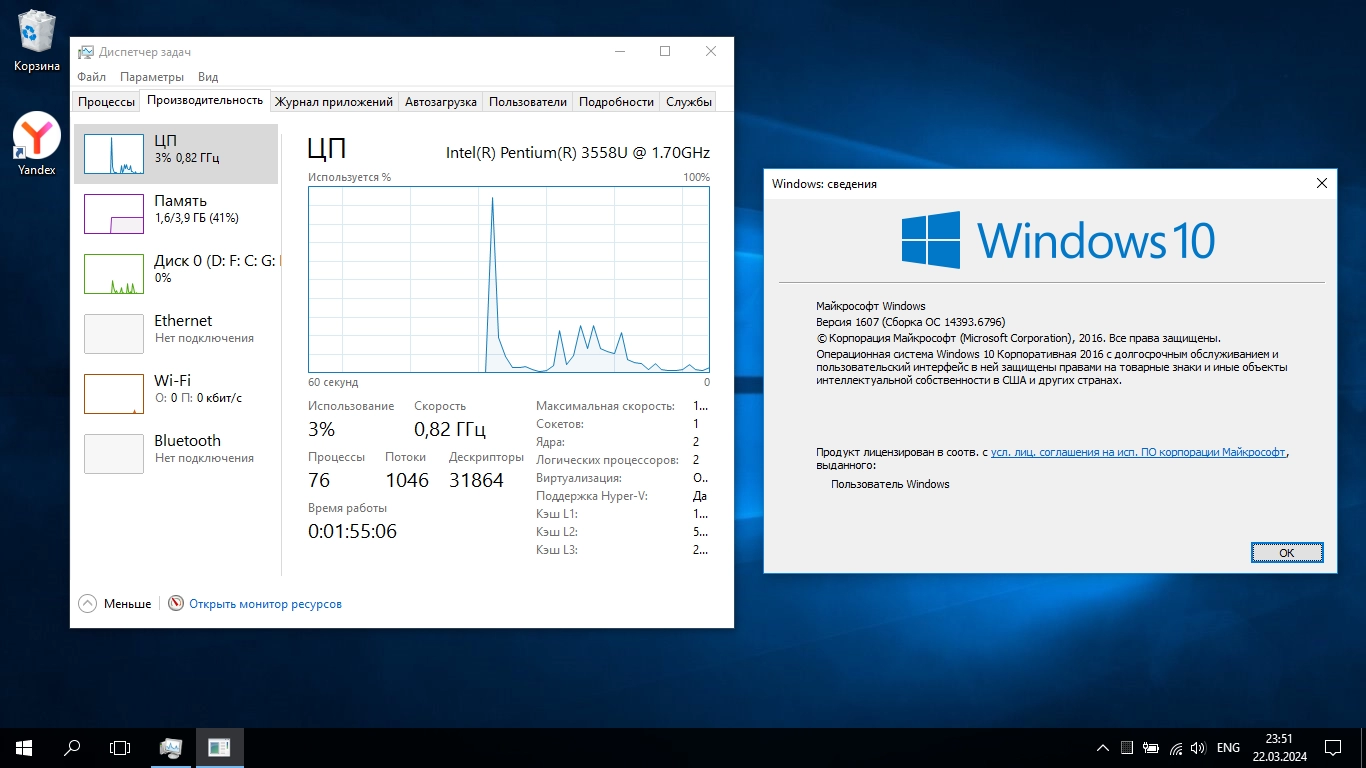This screenshot has height=768, width=1366.
Task: Open the Action Center notification icon
Action: (x=1333, y=748)
